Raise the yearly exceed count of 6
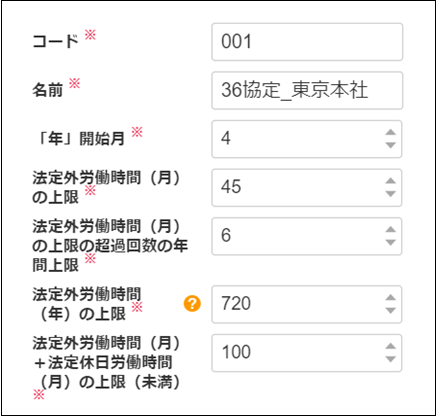439x420 pixels. coord(390,229)
